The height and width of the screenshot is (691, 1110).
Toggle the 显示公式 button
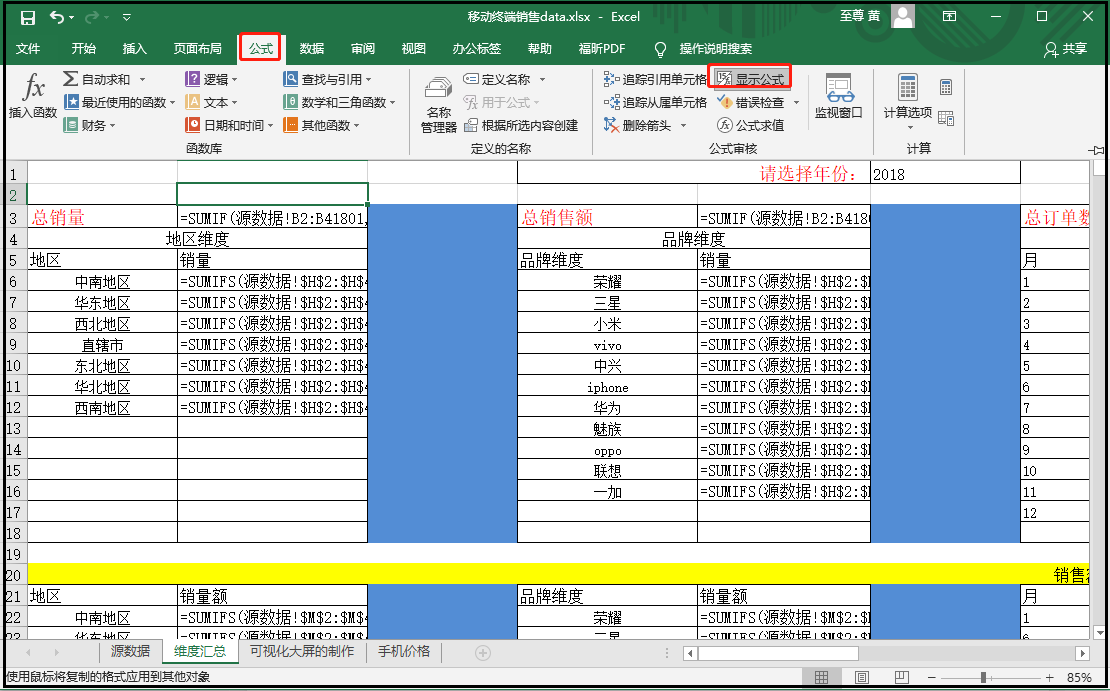click(750, 79)
